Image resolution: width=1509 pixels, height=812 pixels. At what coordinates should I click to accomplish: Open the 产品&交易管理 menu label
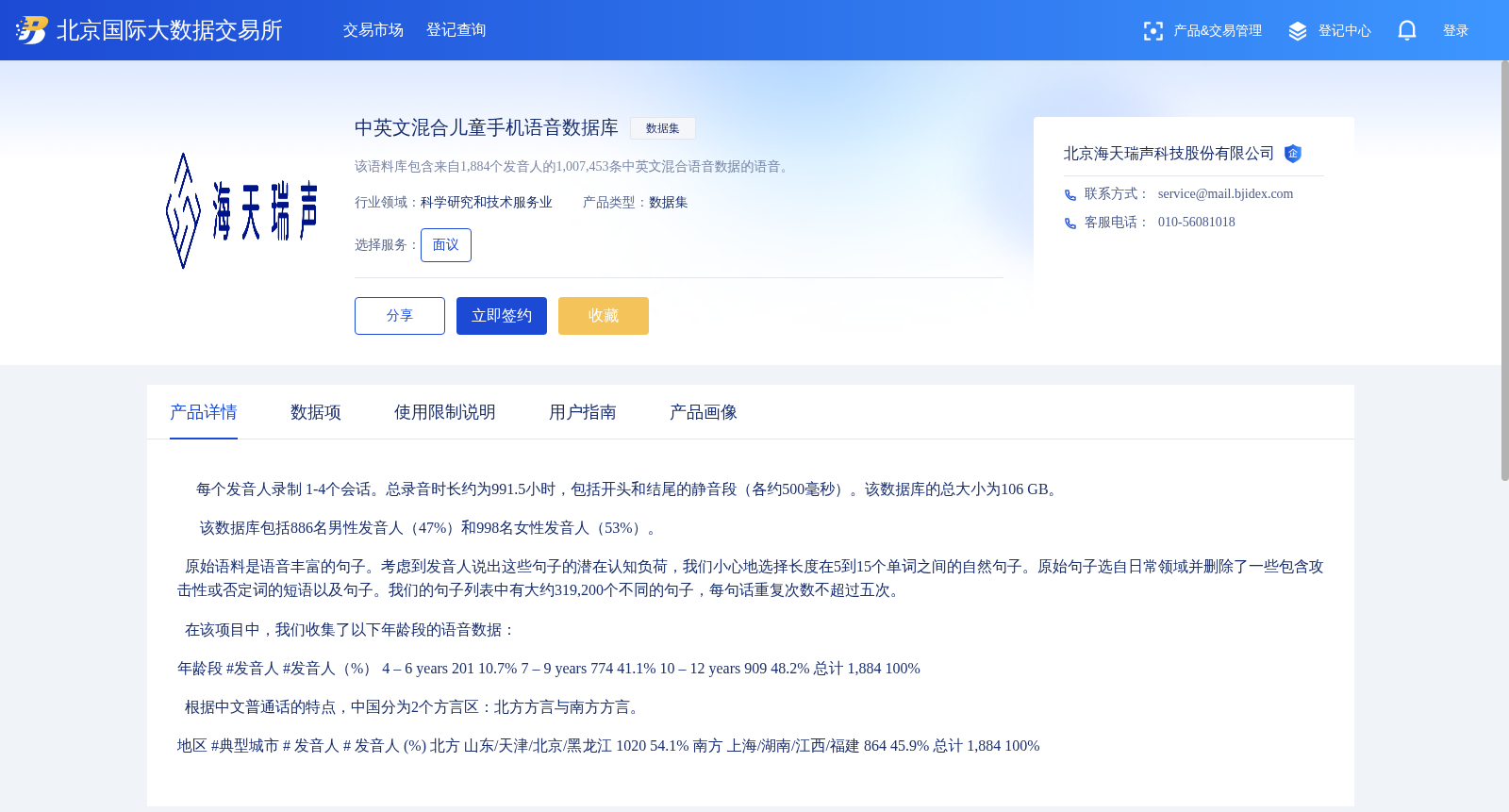[1218, 31]
